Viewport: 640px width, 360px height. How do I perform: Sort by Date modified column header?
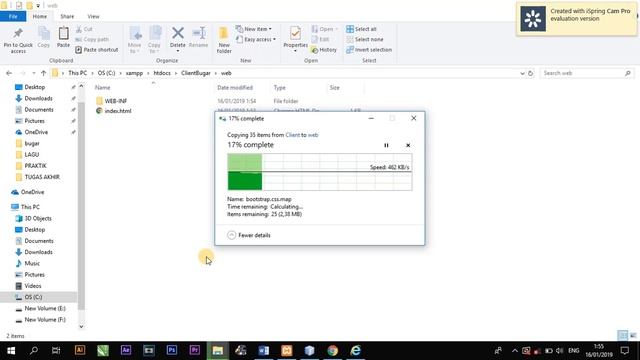[x=235, y=87]
